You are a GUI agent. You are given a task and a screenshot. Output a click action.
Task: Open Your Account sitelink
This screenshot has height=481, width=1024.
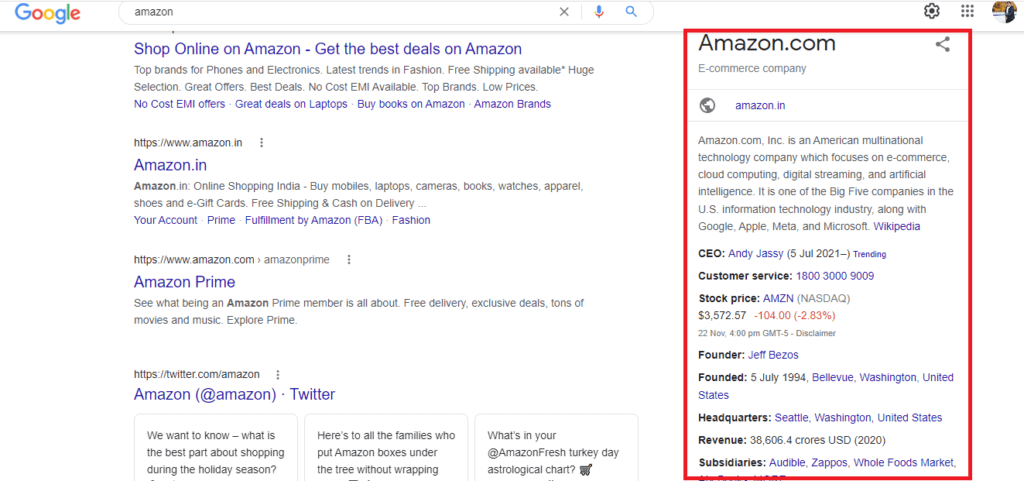[165, 220]
